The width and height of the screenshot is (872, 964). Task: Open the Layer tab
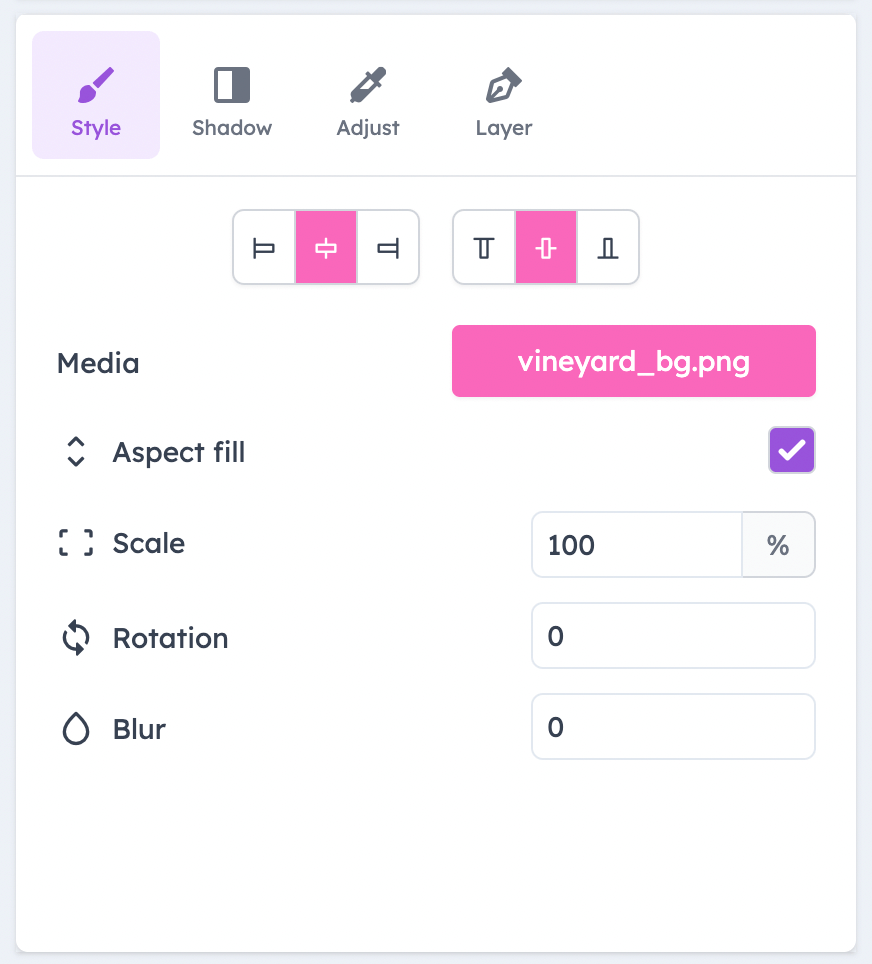[x=504, y=95]
